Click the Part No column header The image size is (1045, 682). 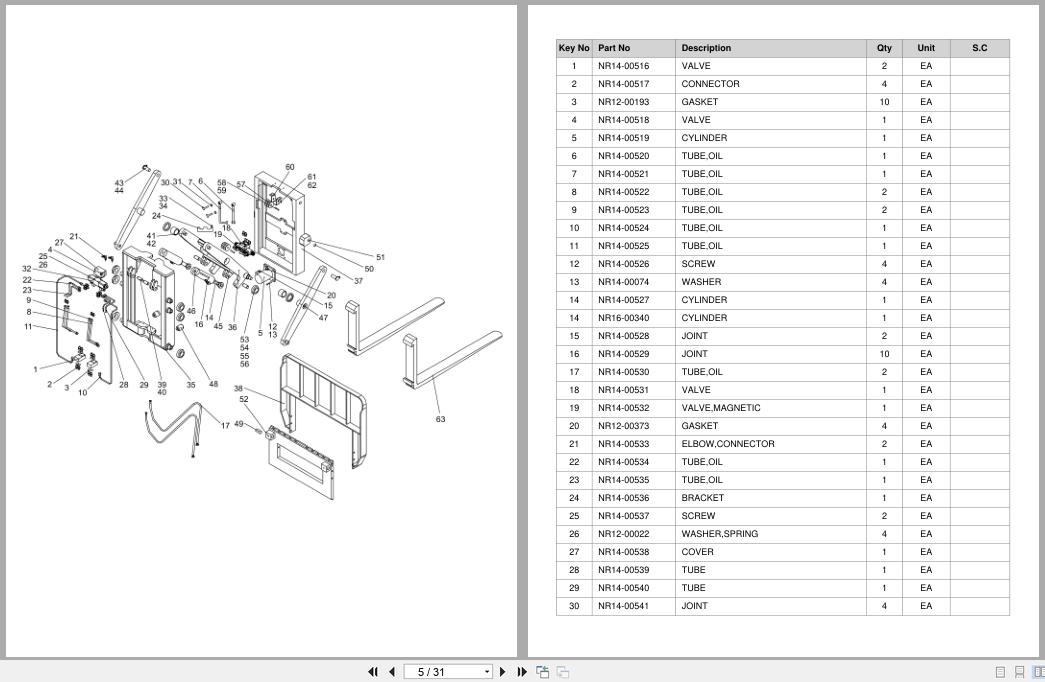tap(614, 48)
